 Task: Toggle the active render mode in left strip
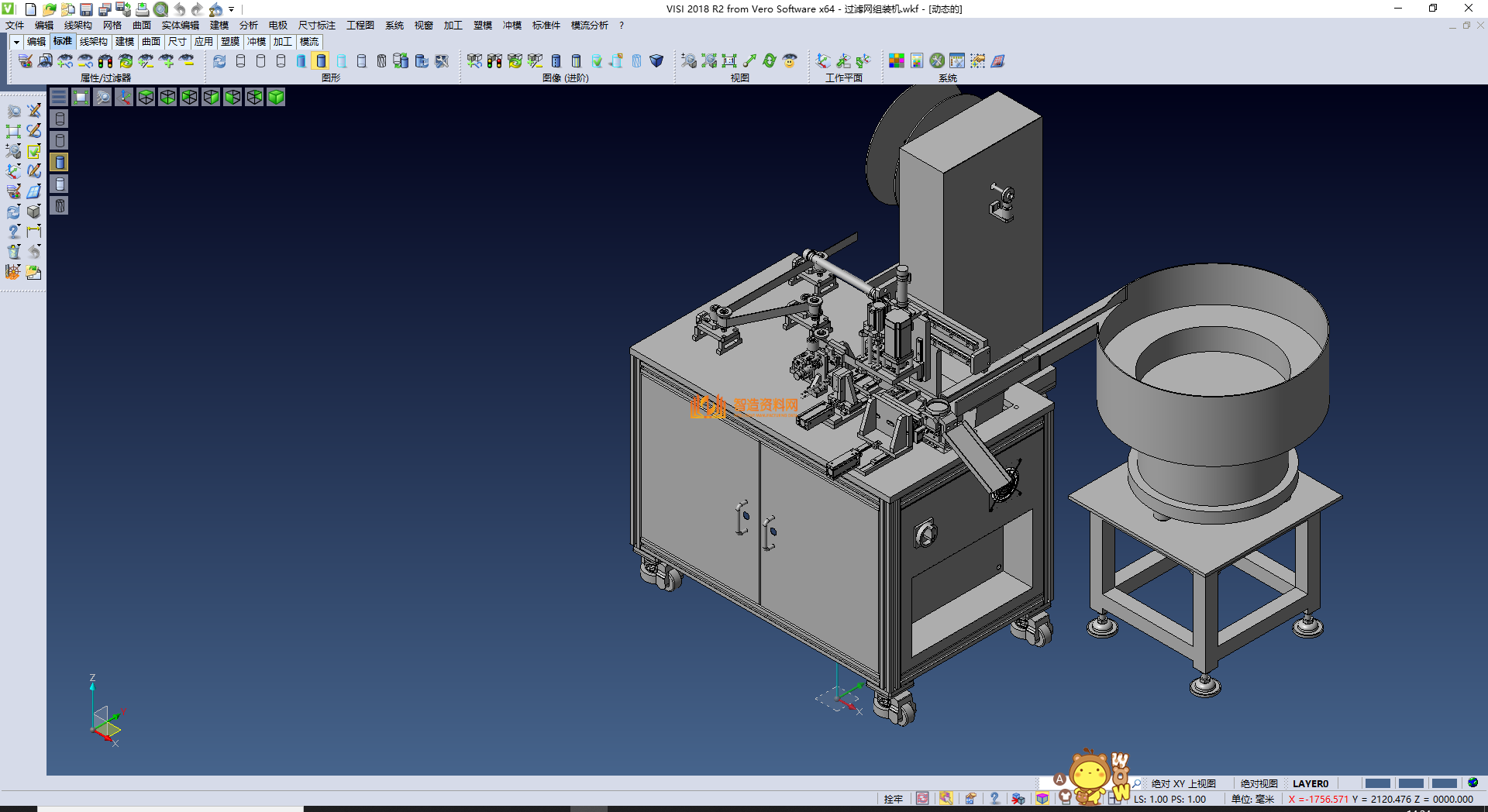[60, 162]
